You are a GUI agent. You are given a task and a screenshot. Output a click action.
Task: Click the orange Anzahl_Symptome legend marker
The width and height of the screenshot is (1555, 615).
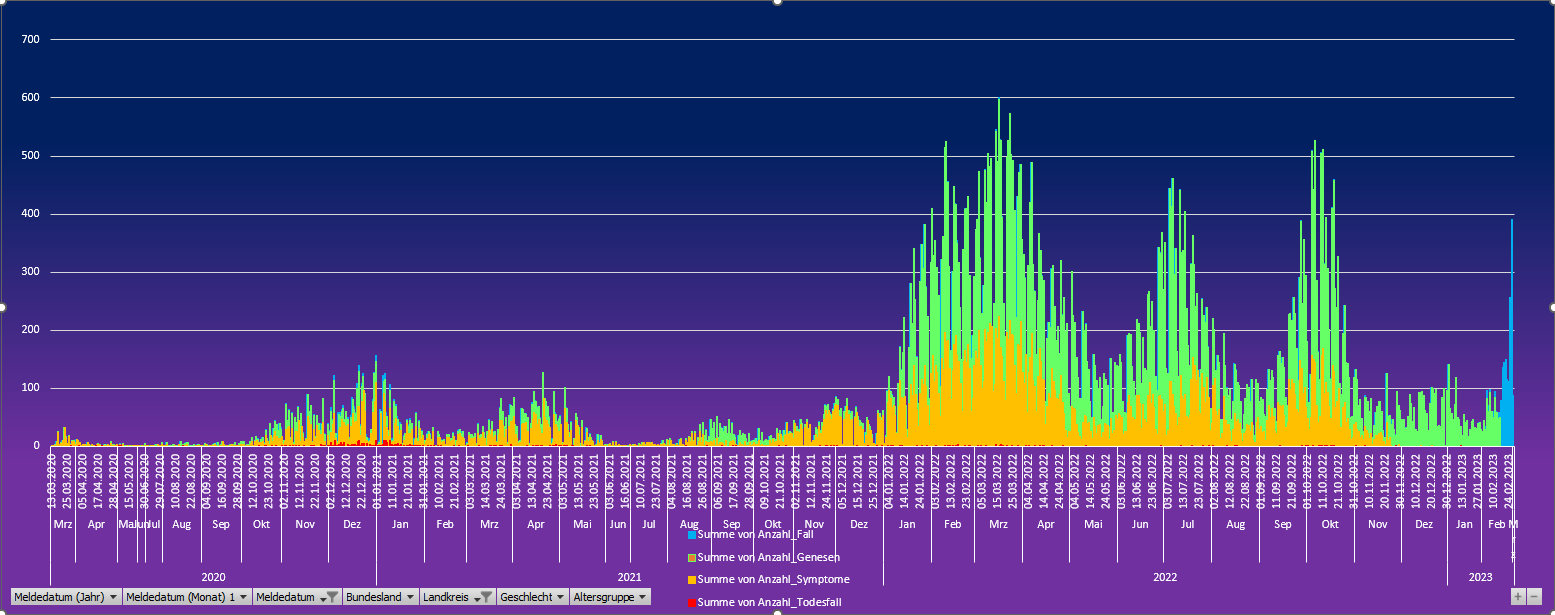[x=691, y=580]
